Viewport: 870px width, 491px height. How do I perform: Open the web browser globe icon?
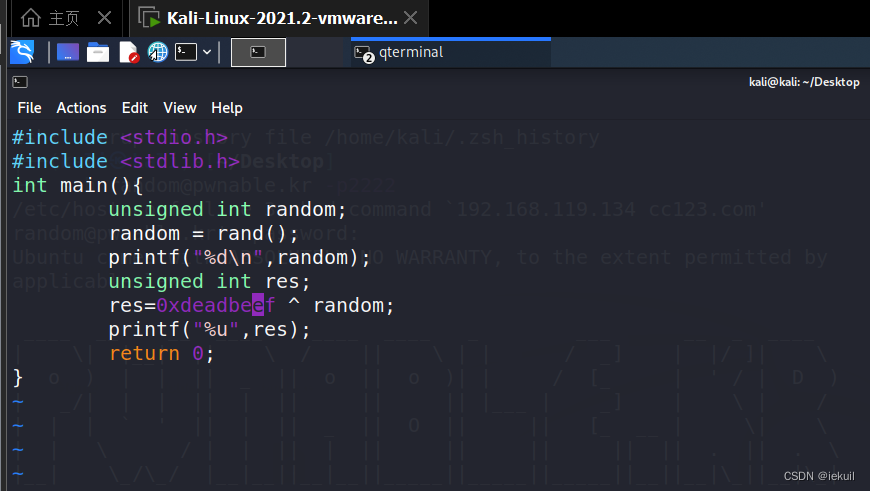[158, 52]
